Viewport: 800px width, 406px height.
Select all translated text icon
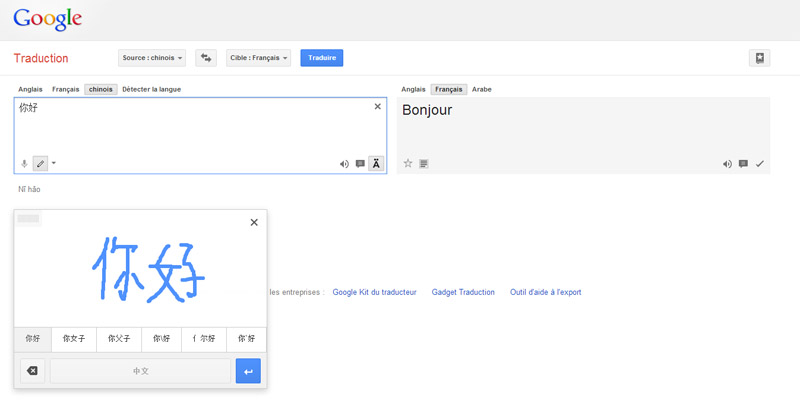[x=423, y=164]
